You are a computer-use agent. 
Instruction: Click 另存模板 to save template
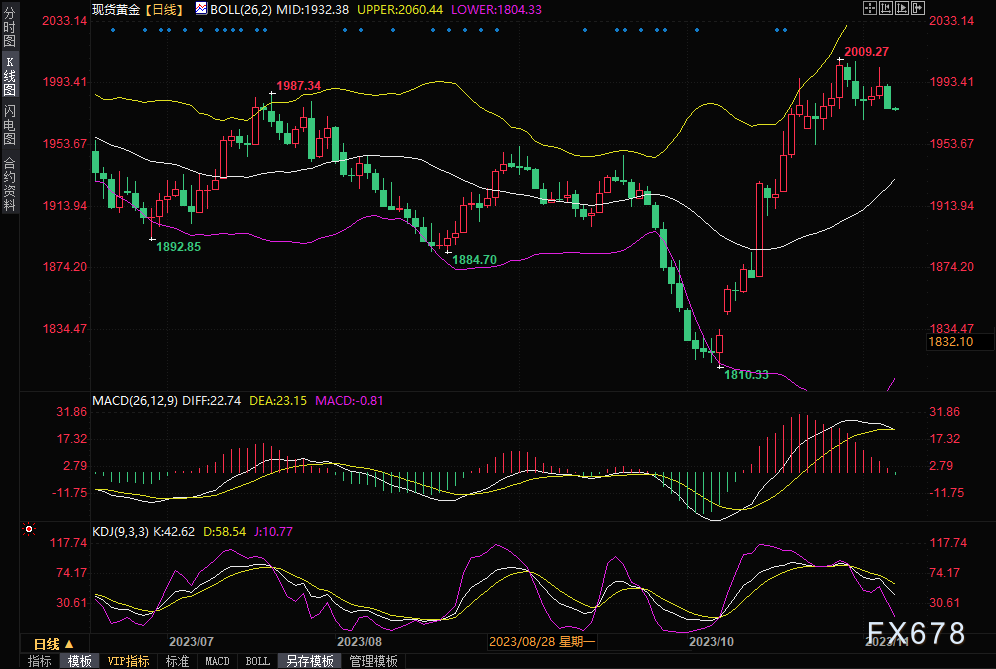point(309,661)
